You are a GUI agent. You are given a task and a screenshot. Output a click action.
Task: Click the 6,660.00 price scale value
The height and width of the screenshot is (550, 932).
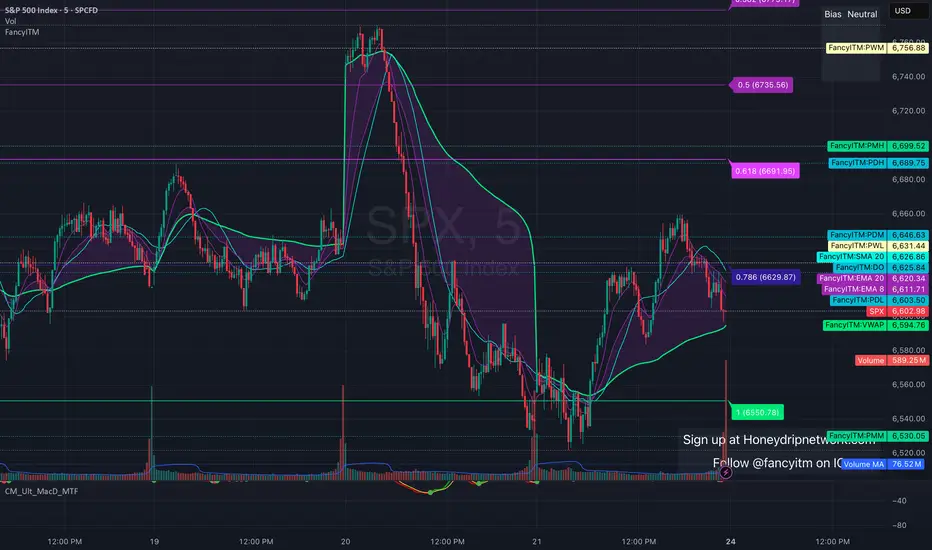[908, 213]
